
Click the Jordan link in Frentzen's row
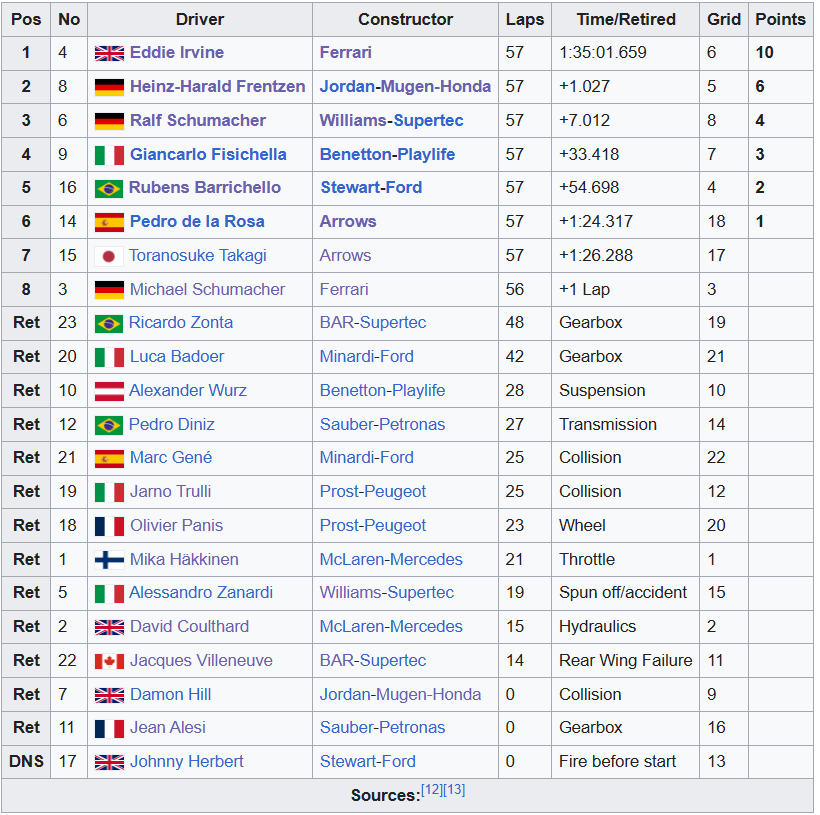[x=347, y=86]
